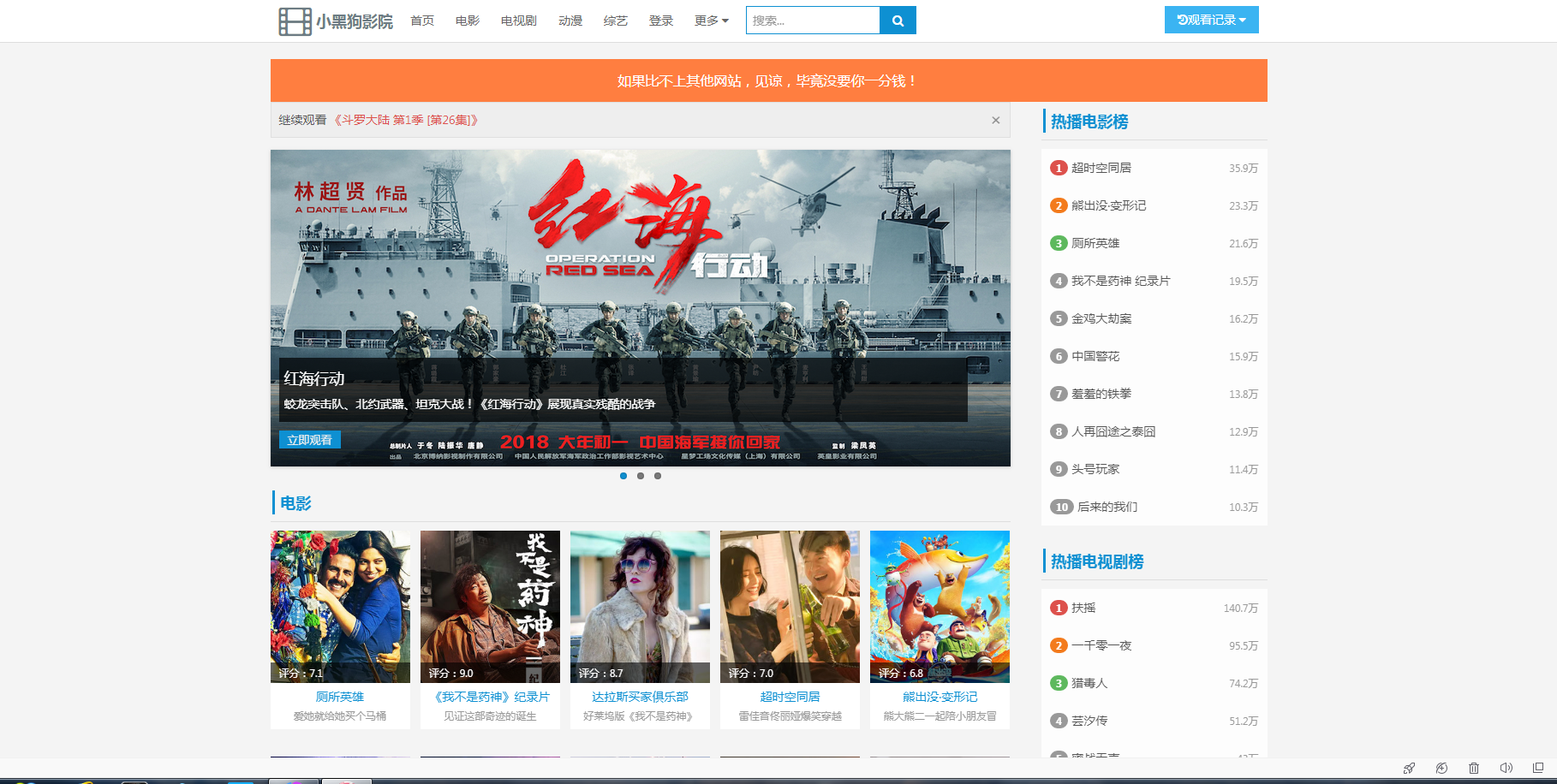1557x784 pixels.
Task: Click the 热播电影榜 section heading
Action: [x=1089, y=122]
